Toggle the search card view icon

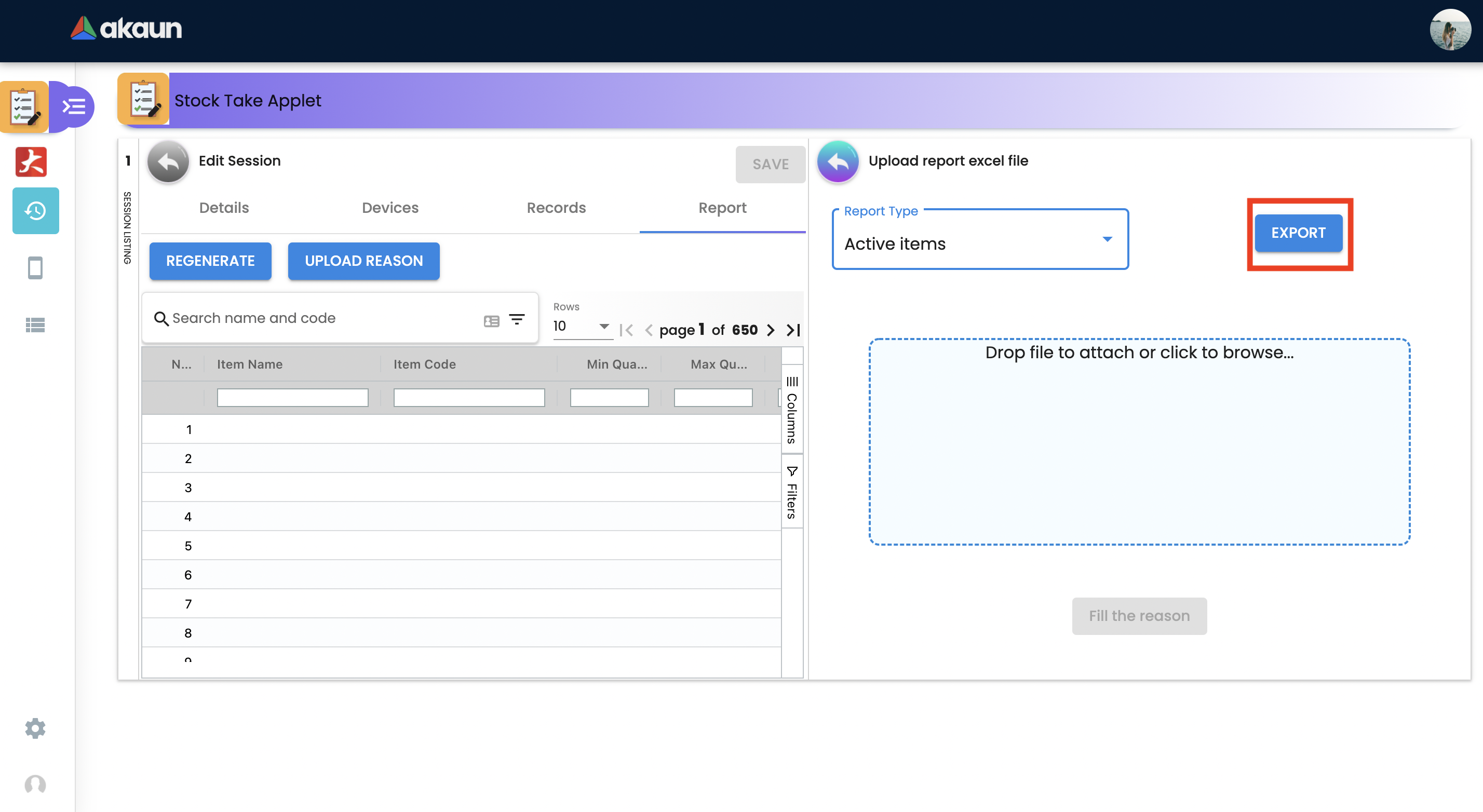(491, 321)
